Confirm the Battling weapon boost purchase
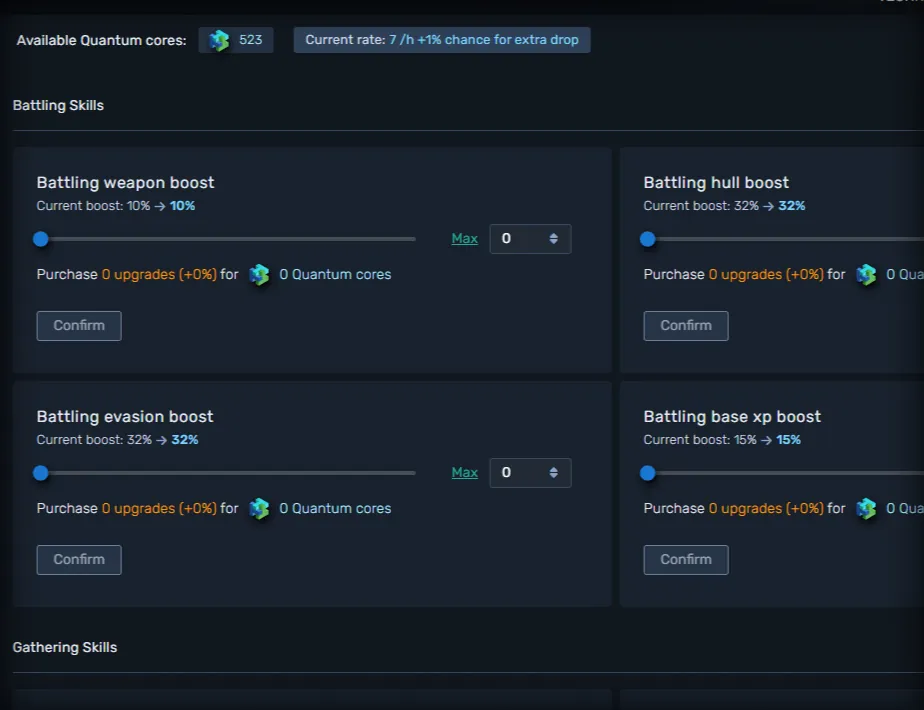This screenshot has height=710, width=924. pos(79,326)
